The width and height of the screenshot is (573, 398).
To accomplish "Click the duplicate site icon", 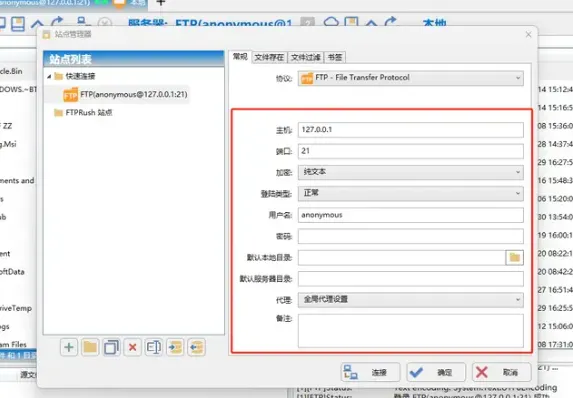I will (111, 347).
